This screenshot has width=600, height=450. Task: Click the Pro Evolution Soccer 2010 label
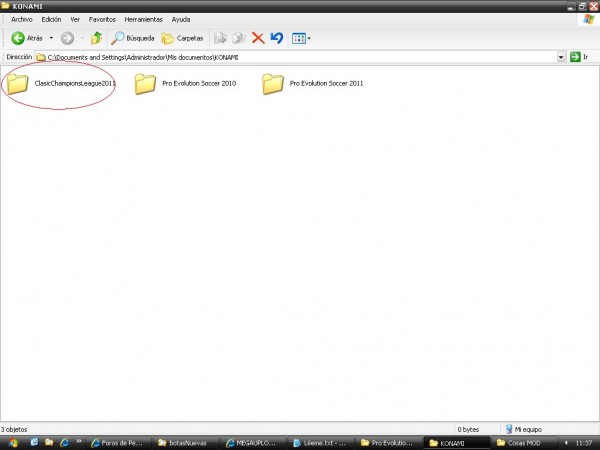pos(199,83)
